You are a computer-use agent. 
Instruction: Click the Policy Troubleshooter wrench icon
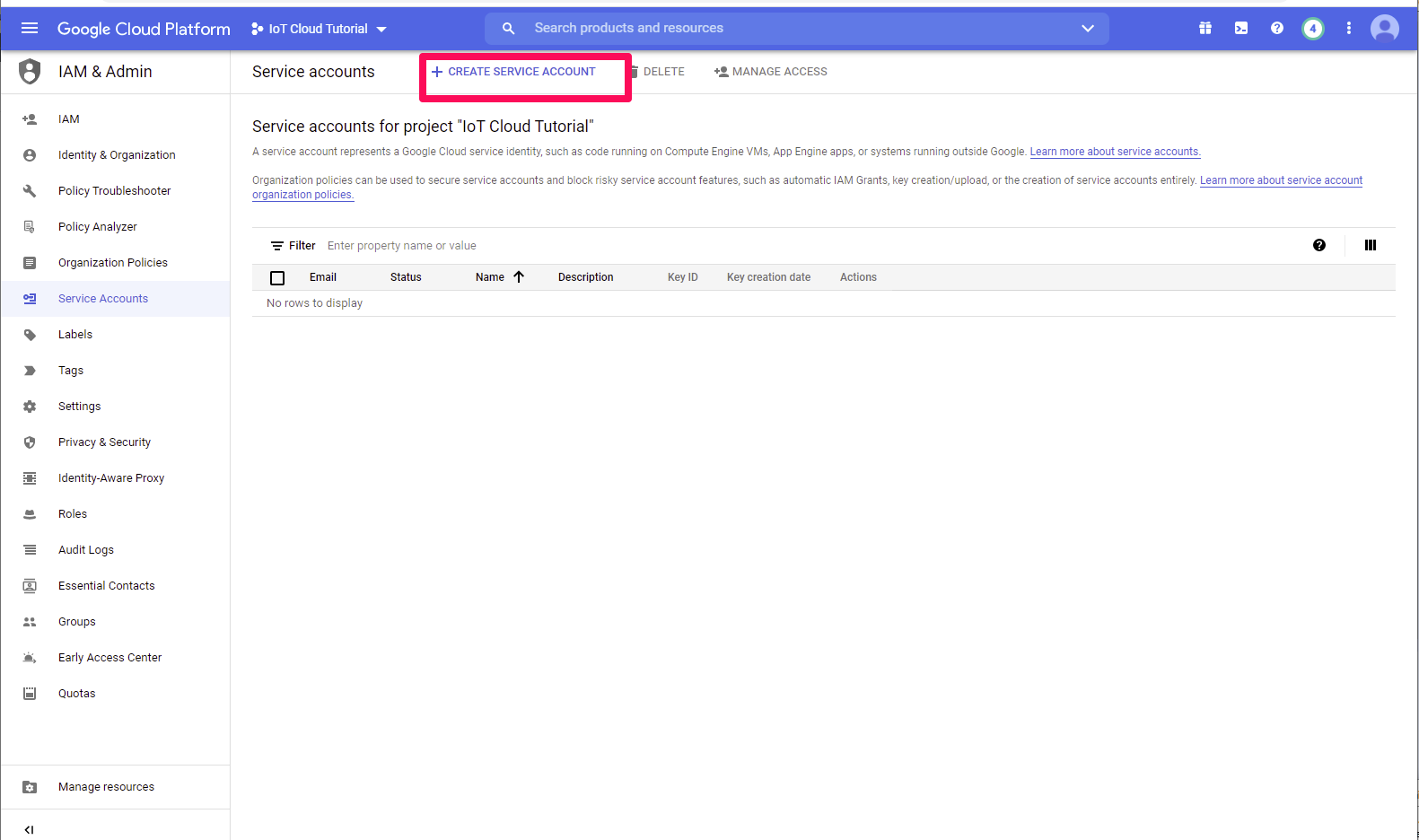[30, 191]
